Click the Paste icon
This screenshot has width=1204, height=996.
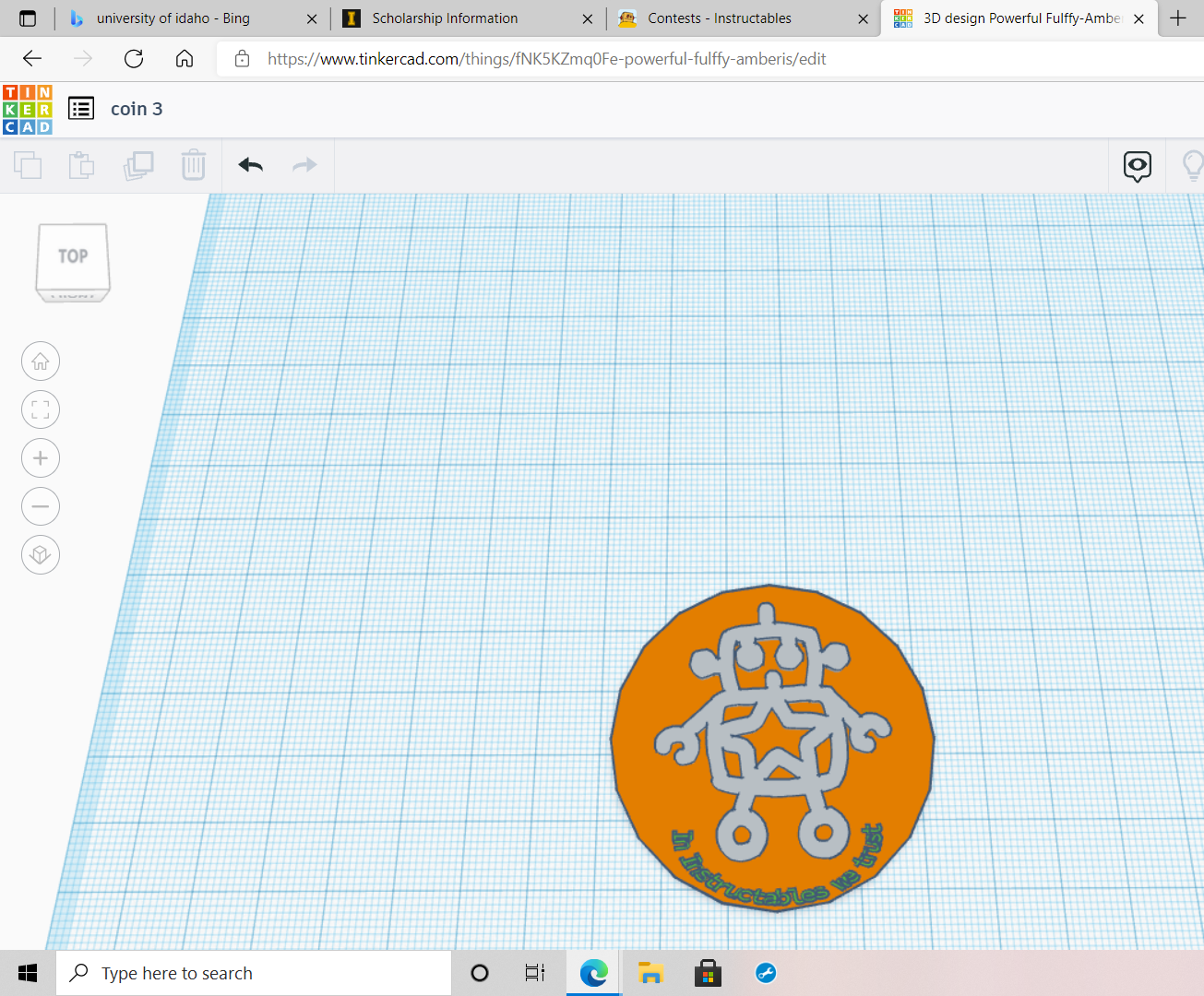81,165
